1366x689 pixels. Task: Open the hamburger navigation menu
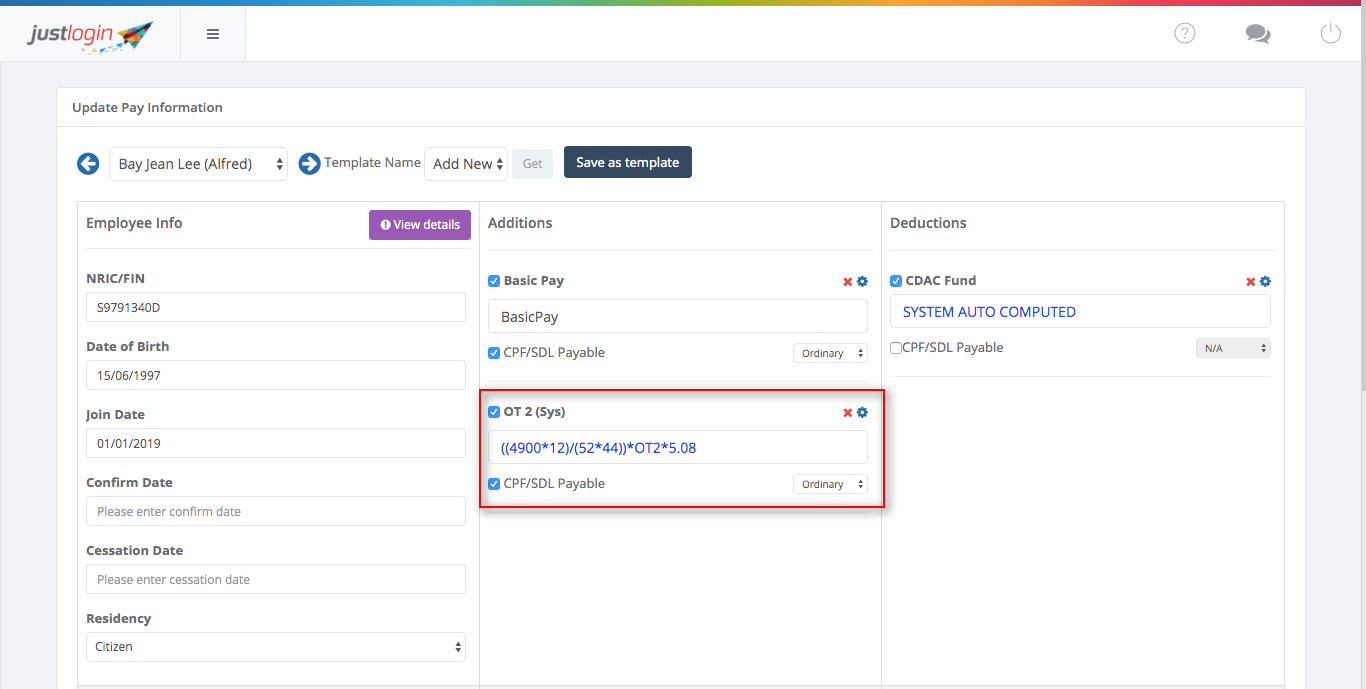[213, 34]
